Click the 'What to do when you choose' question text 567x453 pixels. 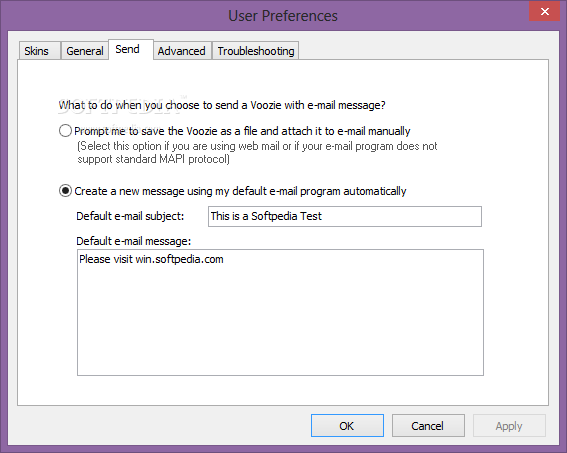coord(222,105)
